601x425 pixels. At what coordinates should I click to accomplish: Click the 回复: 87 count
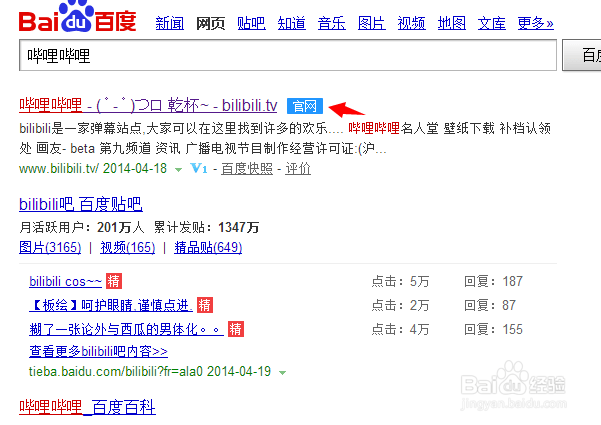point(490,305)
